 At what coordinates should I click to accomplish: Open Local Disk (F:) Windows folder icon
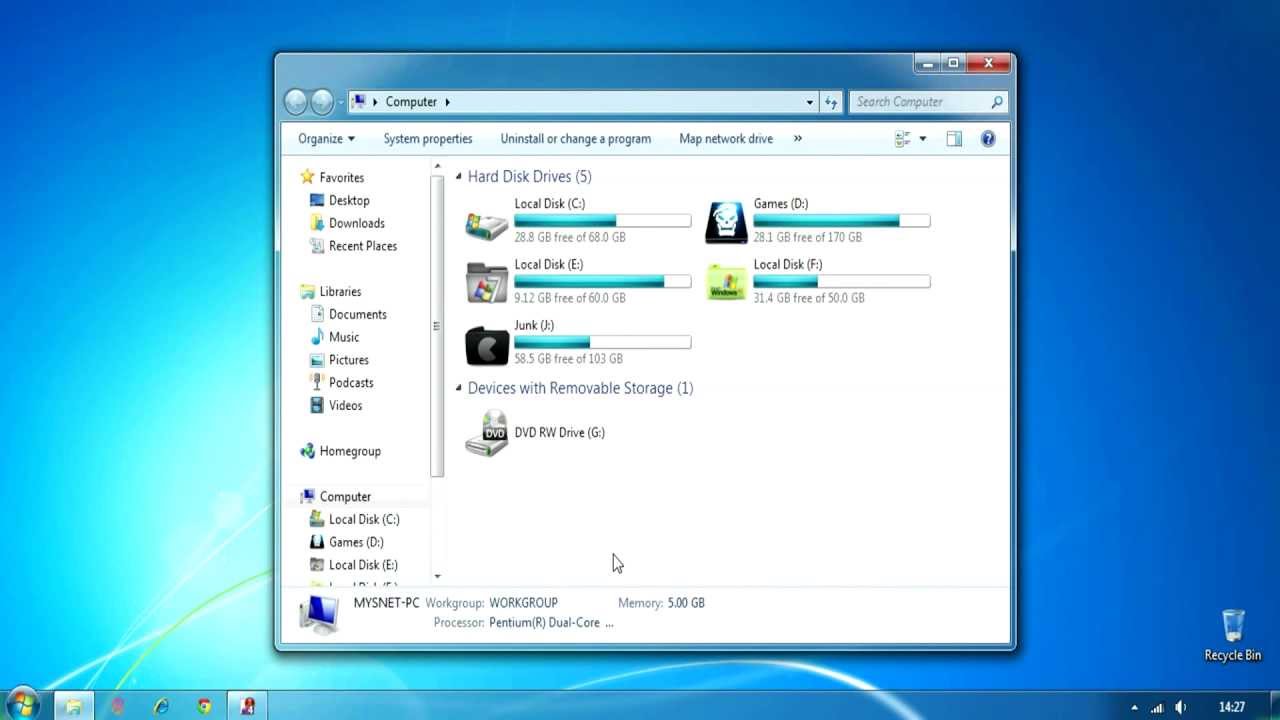point(726,283)
